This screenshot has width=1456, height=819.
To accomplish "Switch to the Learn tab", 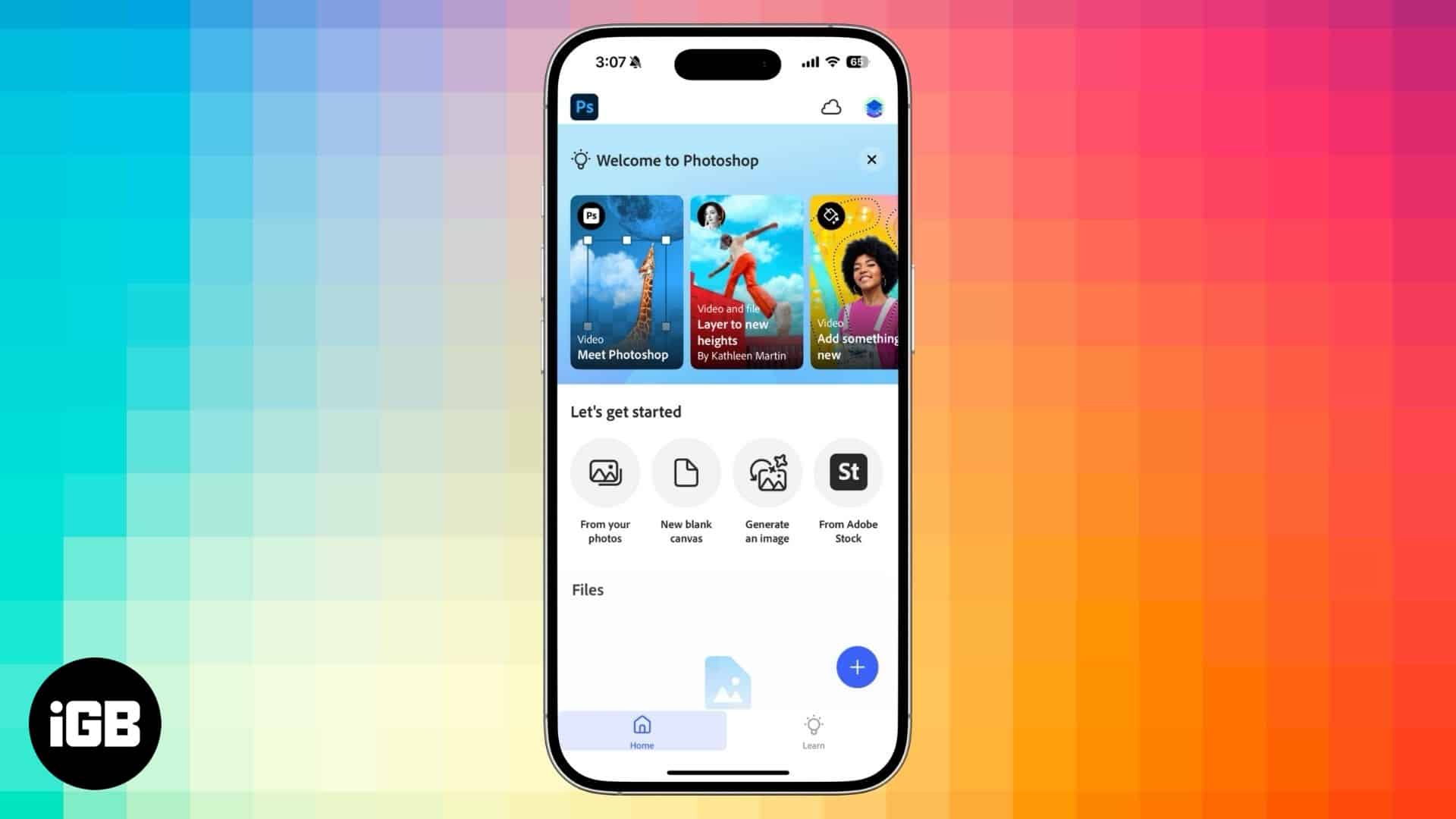I will (x=812, y=730).
